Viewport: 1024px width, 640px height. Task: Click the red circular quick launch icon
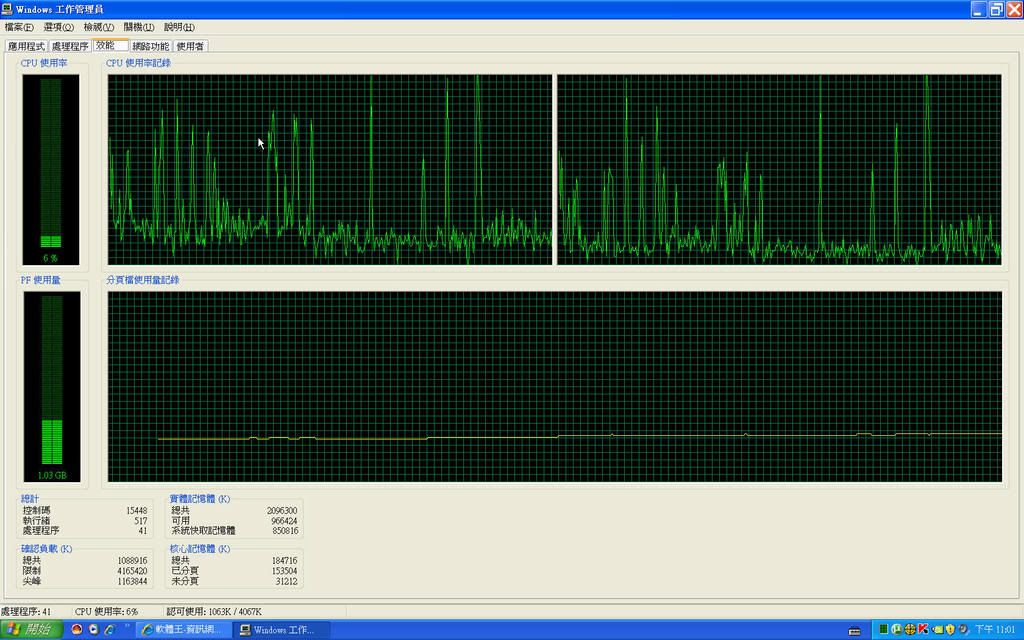coord(76,629)
